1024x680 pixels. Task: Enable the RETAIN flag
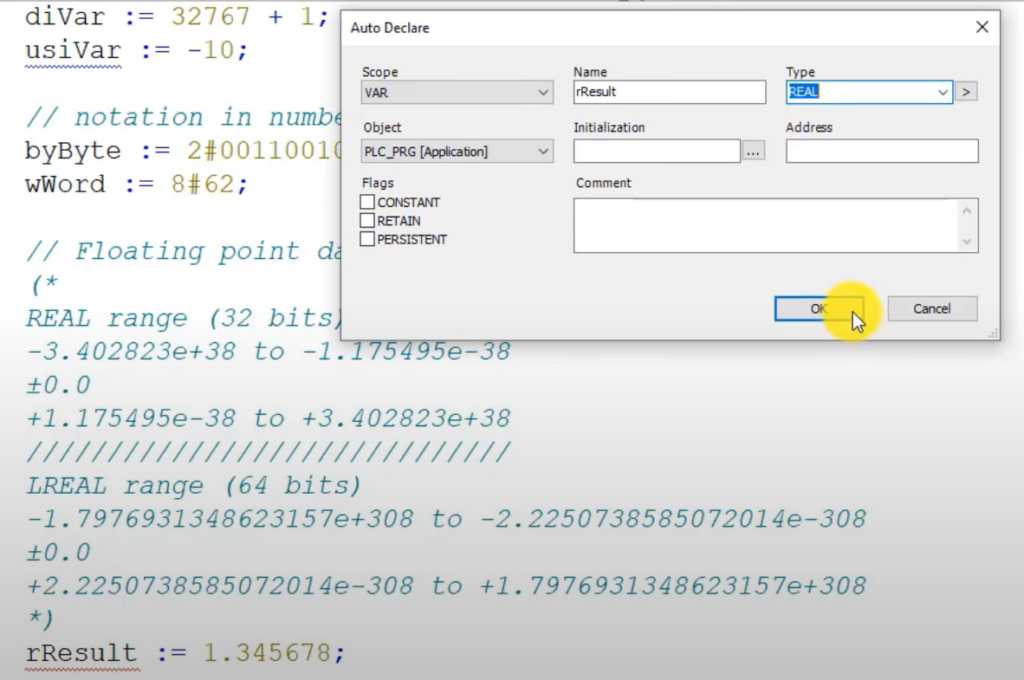(x=367, y=220)
